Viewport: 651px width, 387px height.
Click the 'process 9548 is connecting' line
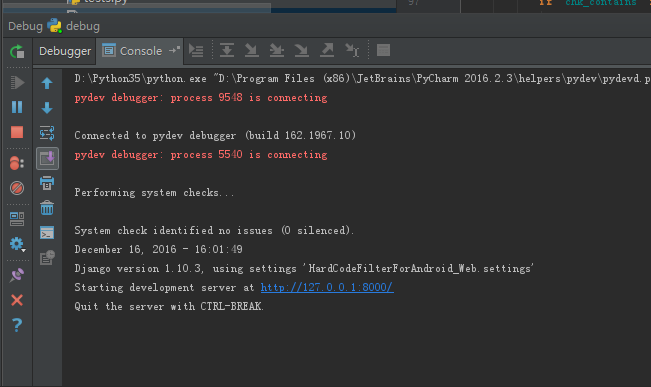(x=201, y=98)
